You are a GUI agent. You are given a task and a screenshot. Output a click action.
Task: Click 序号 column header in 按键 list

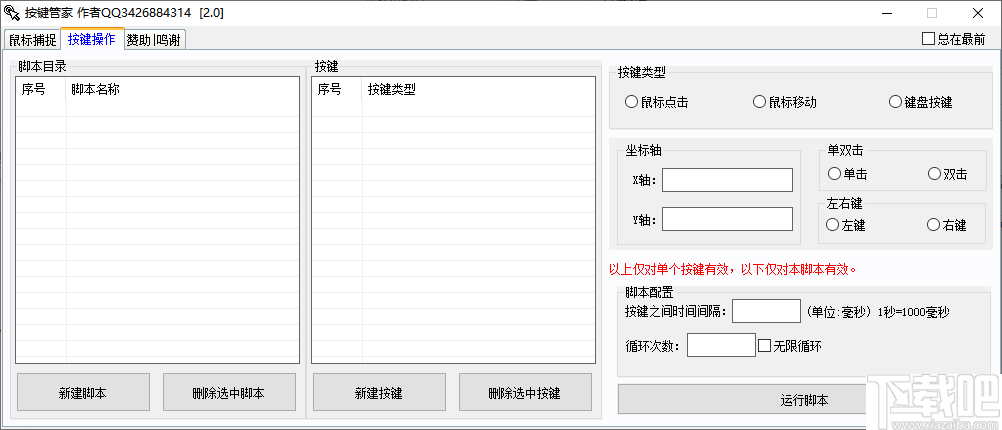(337, 89)
